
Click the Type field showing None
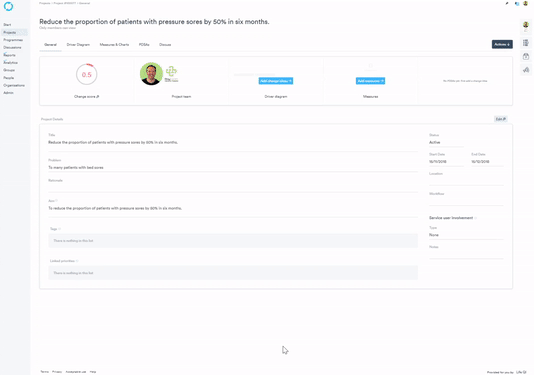pos(466,235)
